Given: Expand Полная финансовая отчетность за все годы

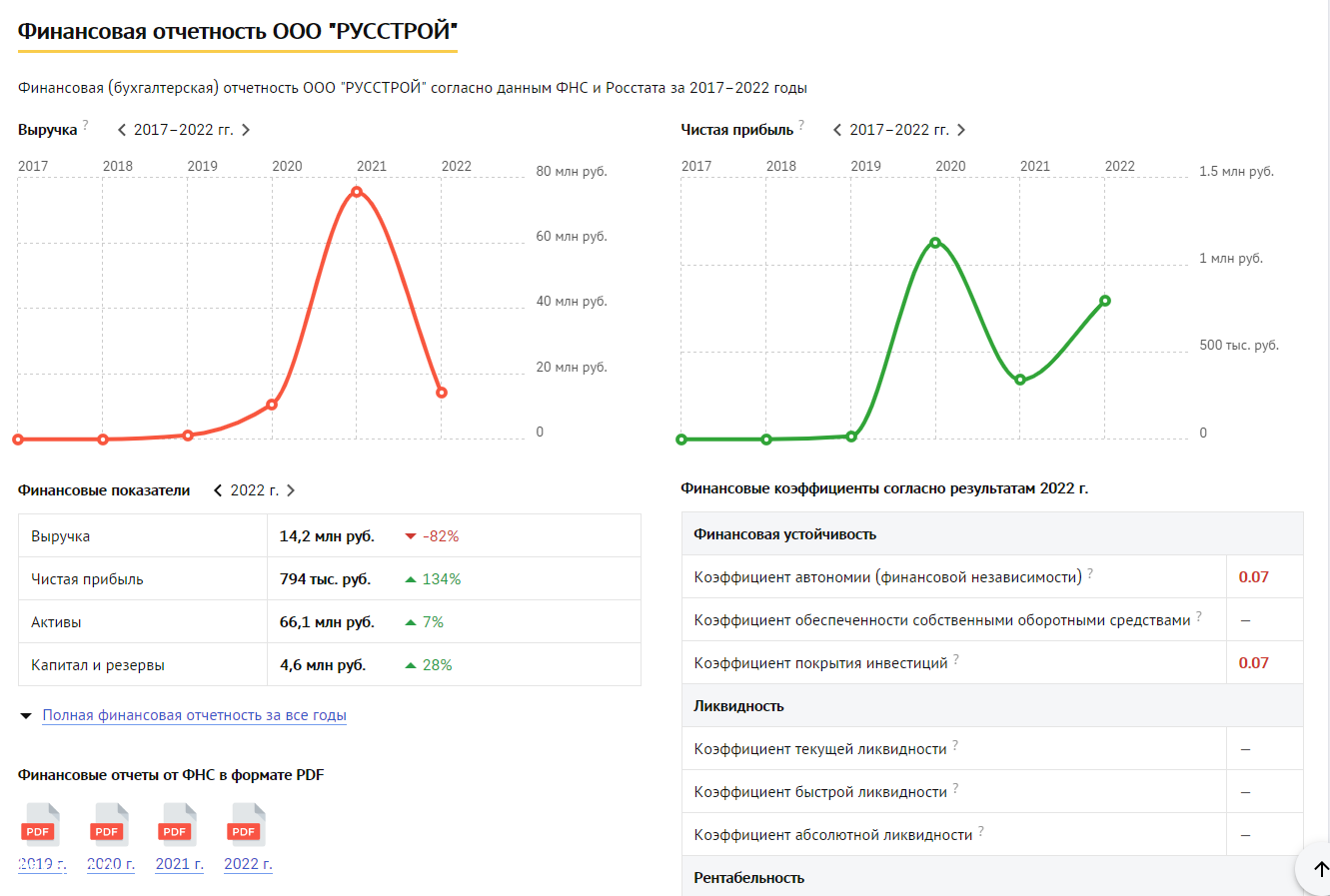Looking at the screenshot, I should pyautogui.click(x=194, y=715).
